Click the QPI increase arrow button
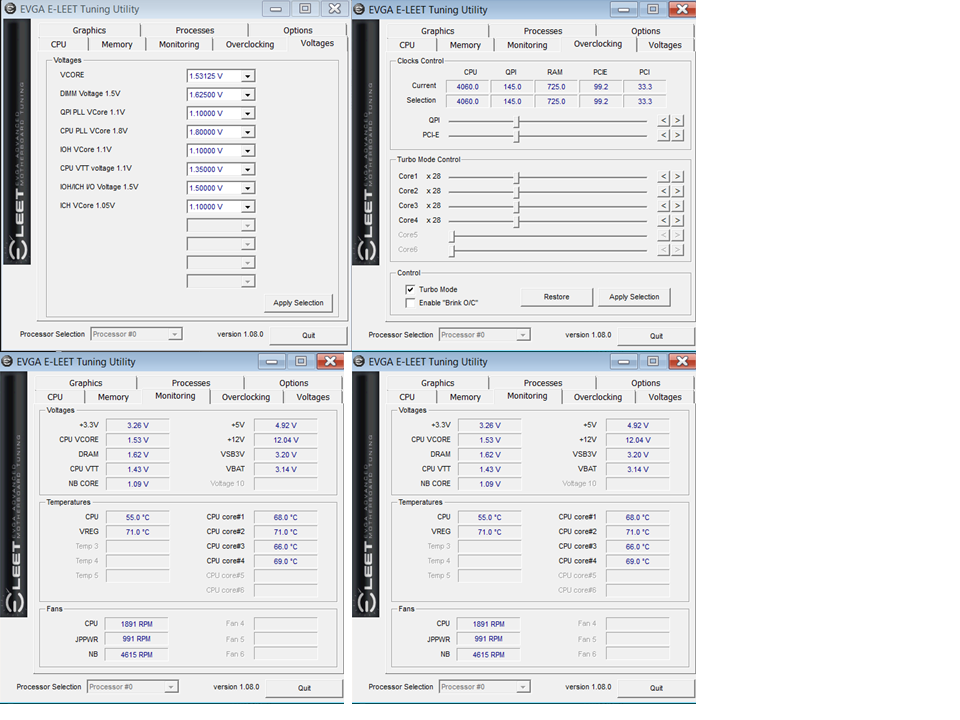This screenshot has width=960, height=720. pyautogui.click(x=678, y=120)
